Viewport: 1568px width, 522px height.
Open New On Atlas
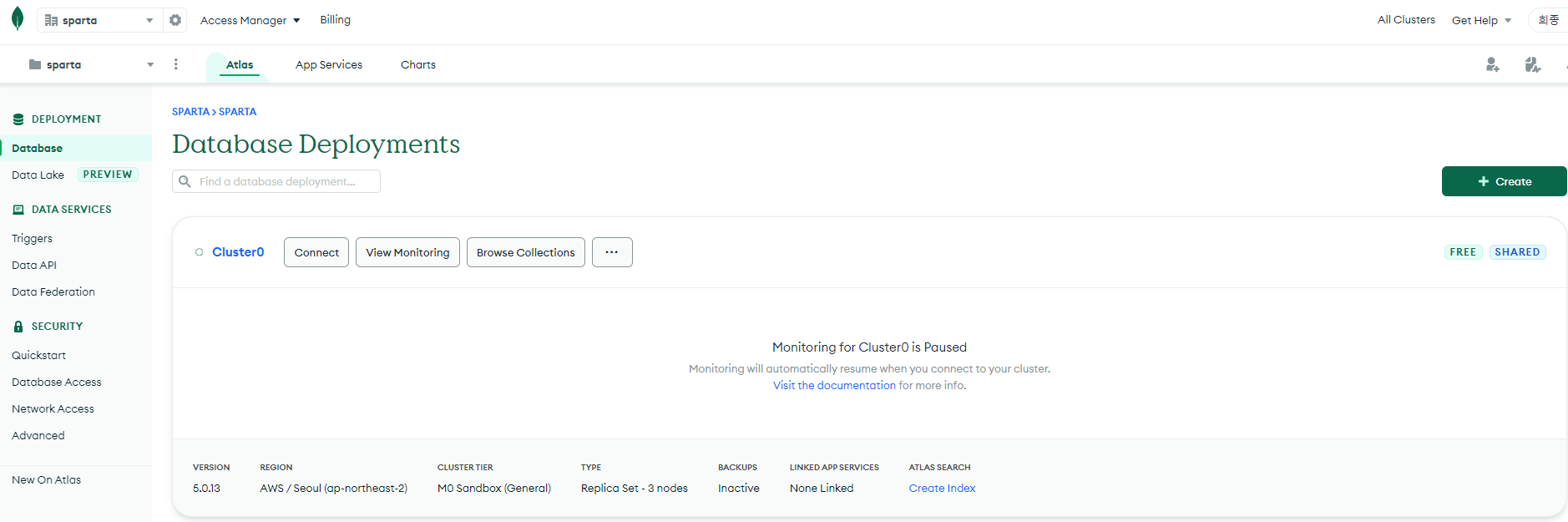point(46,479)
